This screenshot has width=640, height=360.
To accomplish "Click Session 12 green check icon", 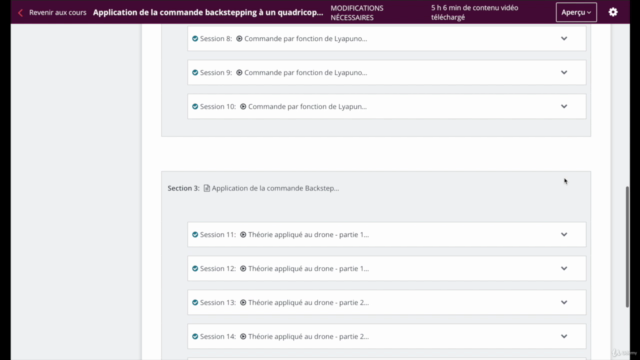I will coord(195,269).
